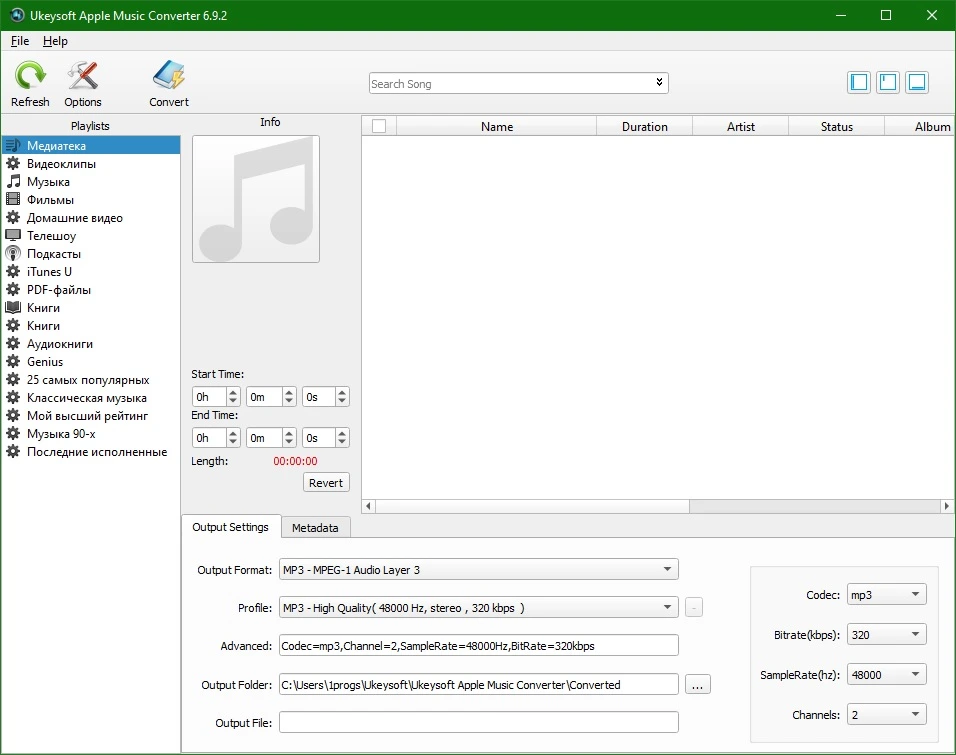This screenshot has width=956, height=755.
Task: Switch to the first panel layout icon
Action: 859,82
